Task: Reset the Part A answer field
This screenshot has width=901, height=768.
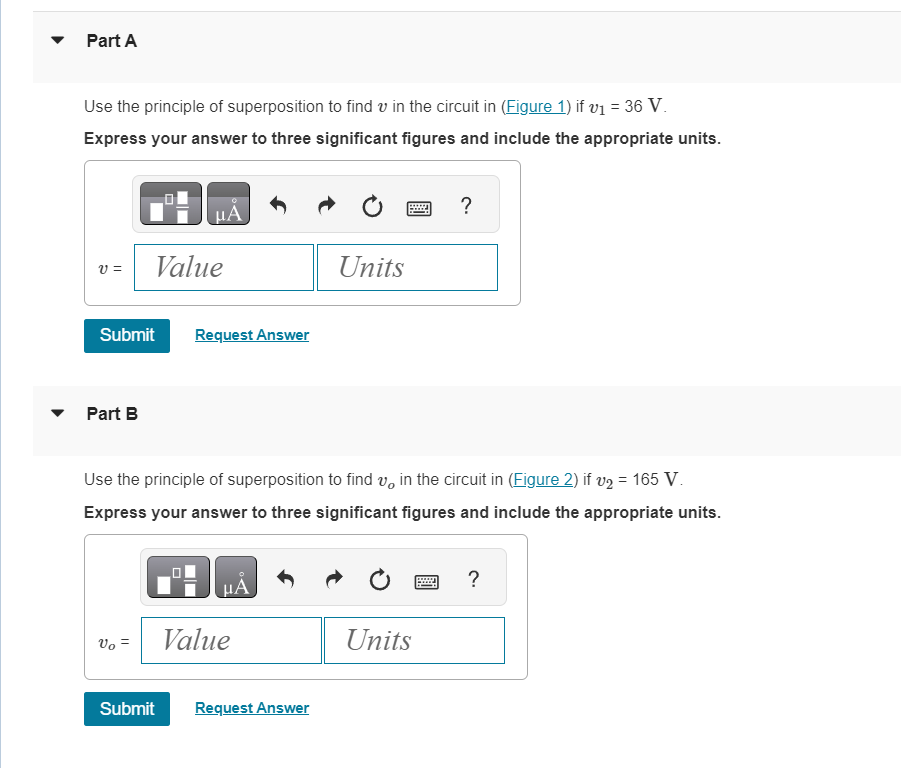Action: [x=372, y=206]
